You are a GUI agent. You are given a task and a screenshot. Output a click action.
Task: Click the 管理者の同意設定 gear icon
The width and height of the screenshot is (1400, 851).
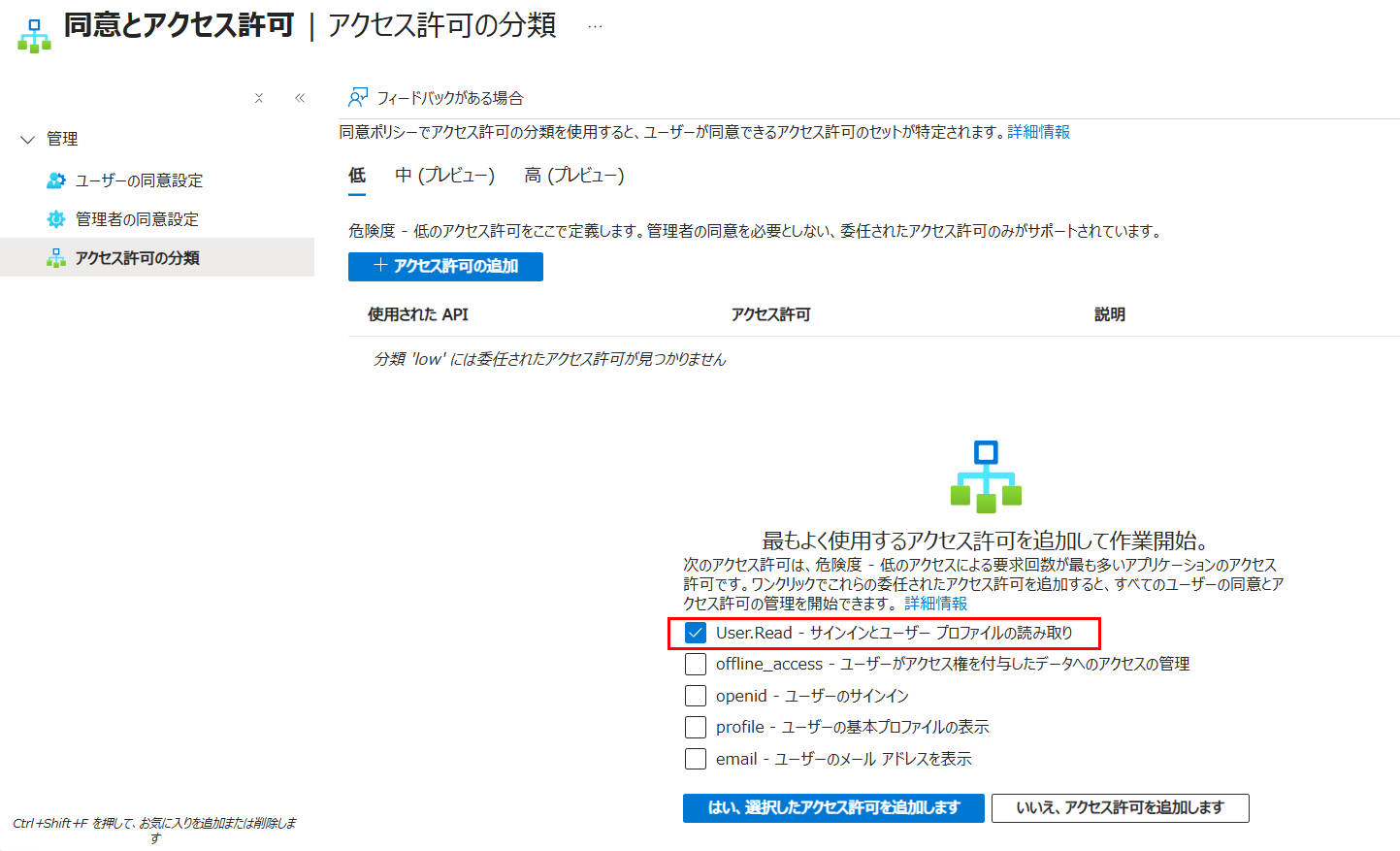point(54,219)
